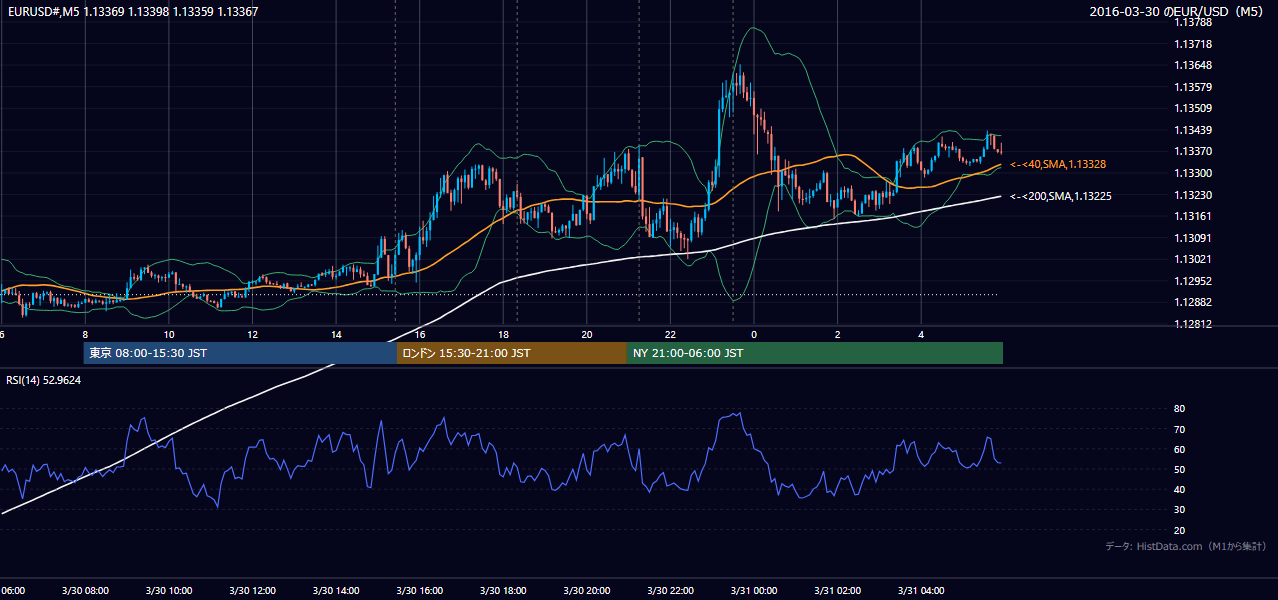This screenshot has width=1278, height=600.
Task: Select the 東京 08:00-15:30 JST session bar
Action: (x=240, y=353)
